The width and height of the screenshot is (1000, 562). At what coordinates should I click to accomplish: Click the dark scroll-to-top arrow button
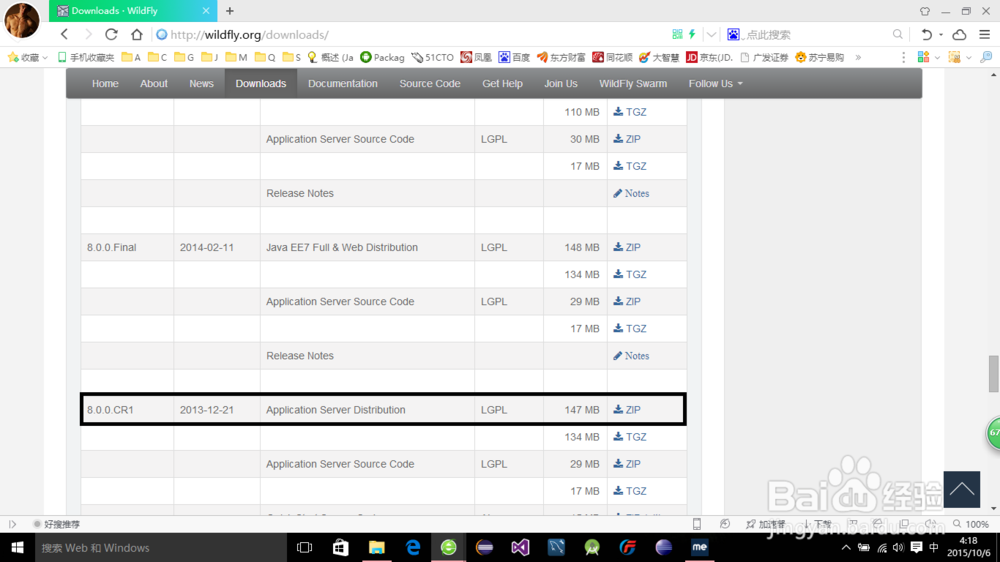[962, 489]
